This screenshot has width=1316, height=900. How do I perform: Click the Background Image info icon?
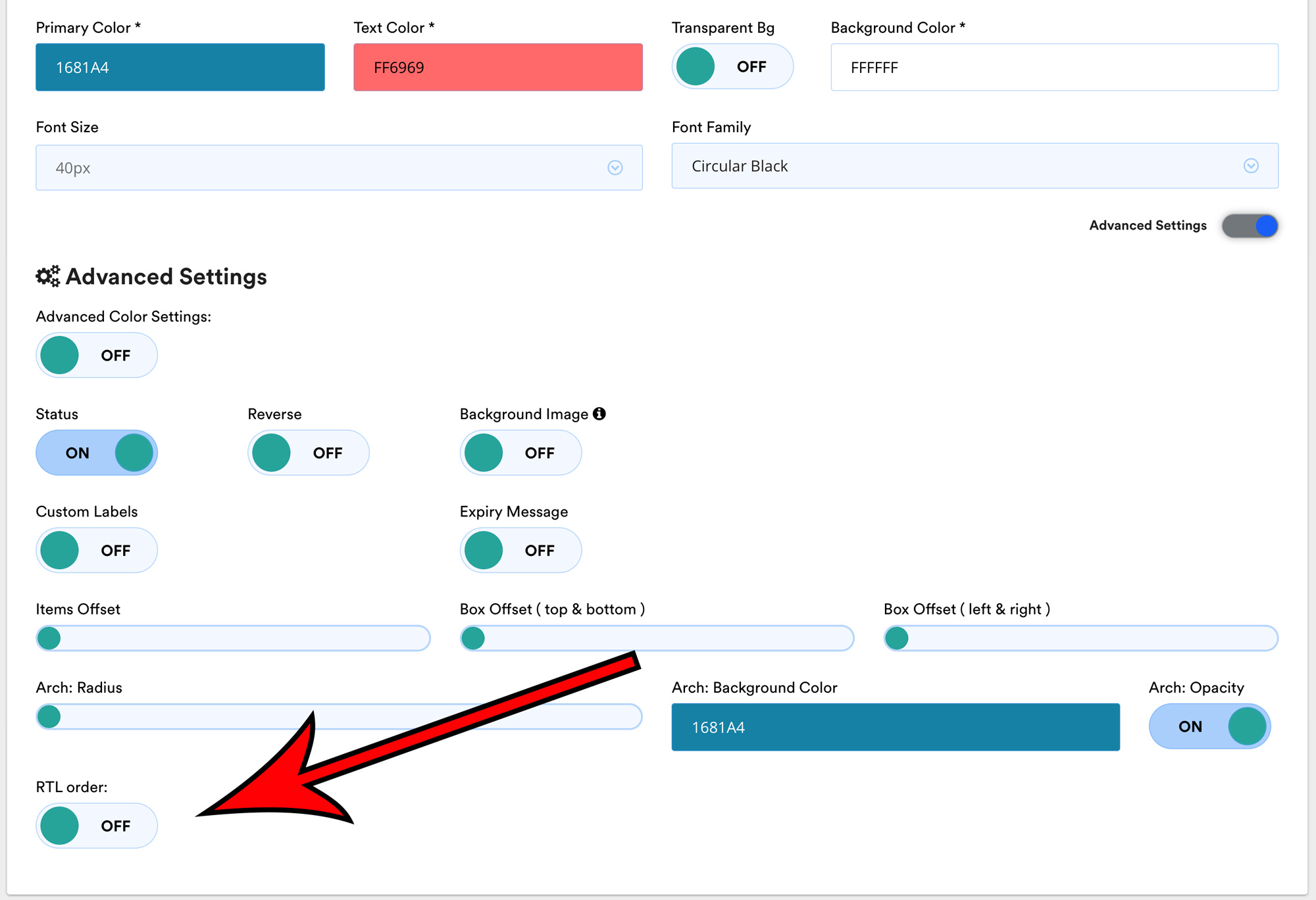[x=599, y=414]
